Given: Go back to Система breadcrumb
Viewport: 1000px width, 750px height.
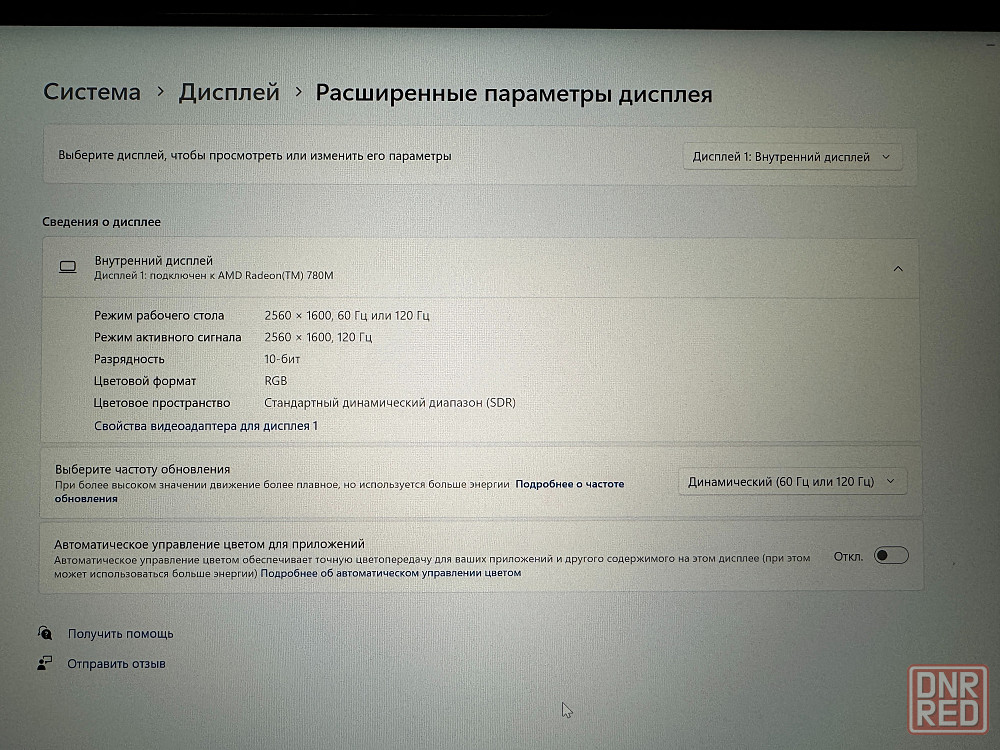Looking at the screenshot, I should (92, 92).
